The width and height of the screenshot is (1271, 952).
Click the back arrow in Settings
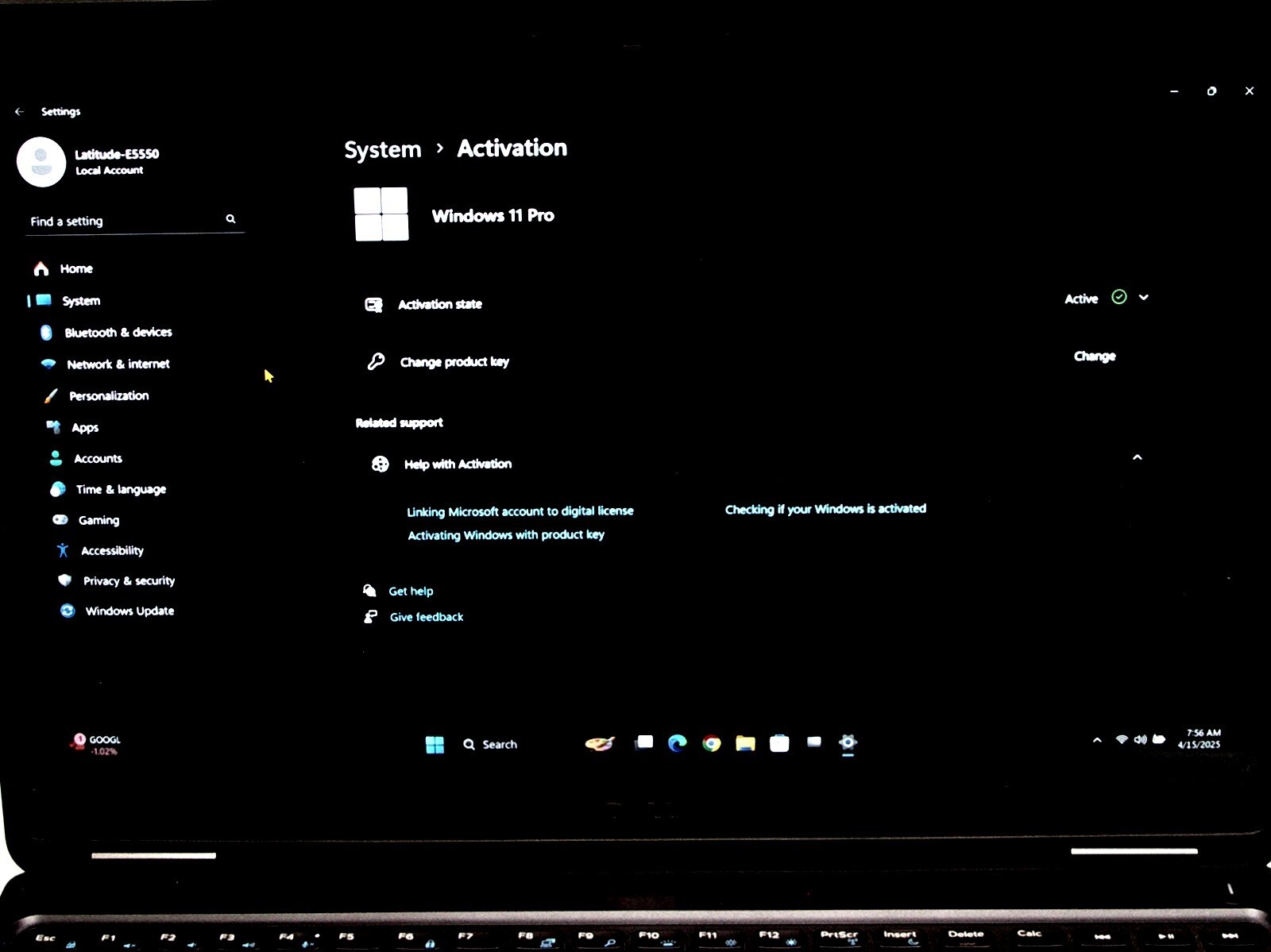19,112
